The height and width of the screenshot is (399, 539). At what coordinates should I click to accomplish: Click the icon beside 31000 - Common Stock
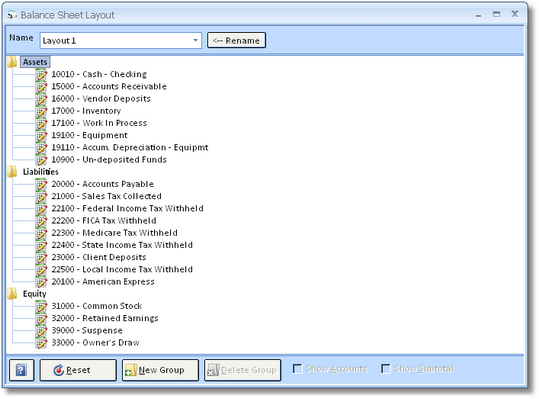(41, 306)
